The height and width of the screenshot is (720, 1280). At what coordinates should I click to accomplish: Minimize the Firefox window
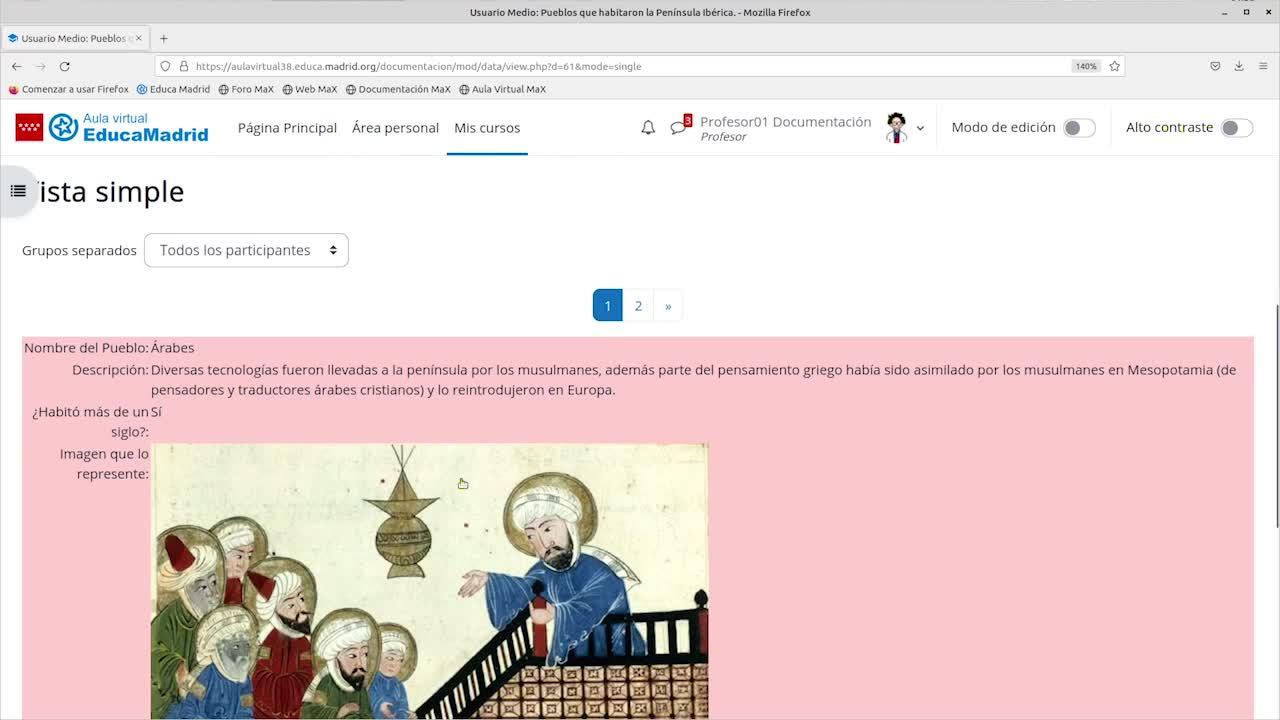pyautogui.click(x=1225, y=12)
